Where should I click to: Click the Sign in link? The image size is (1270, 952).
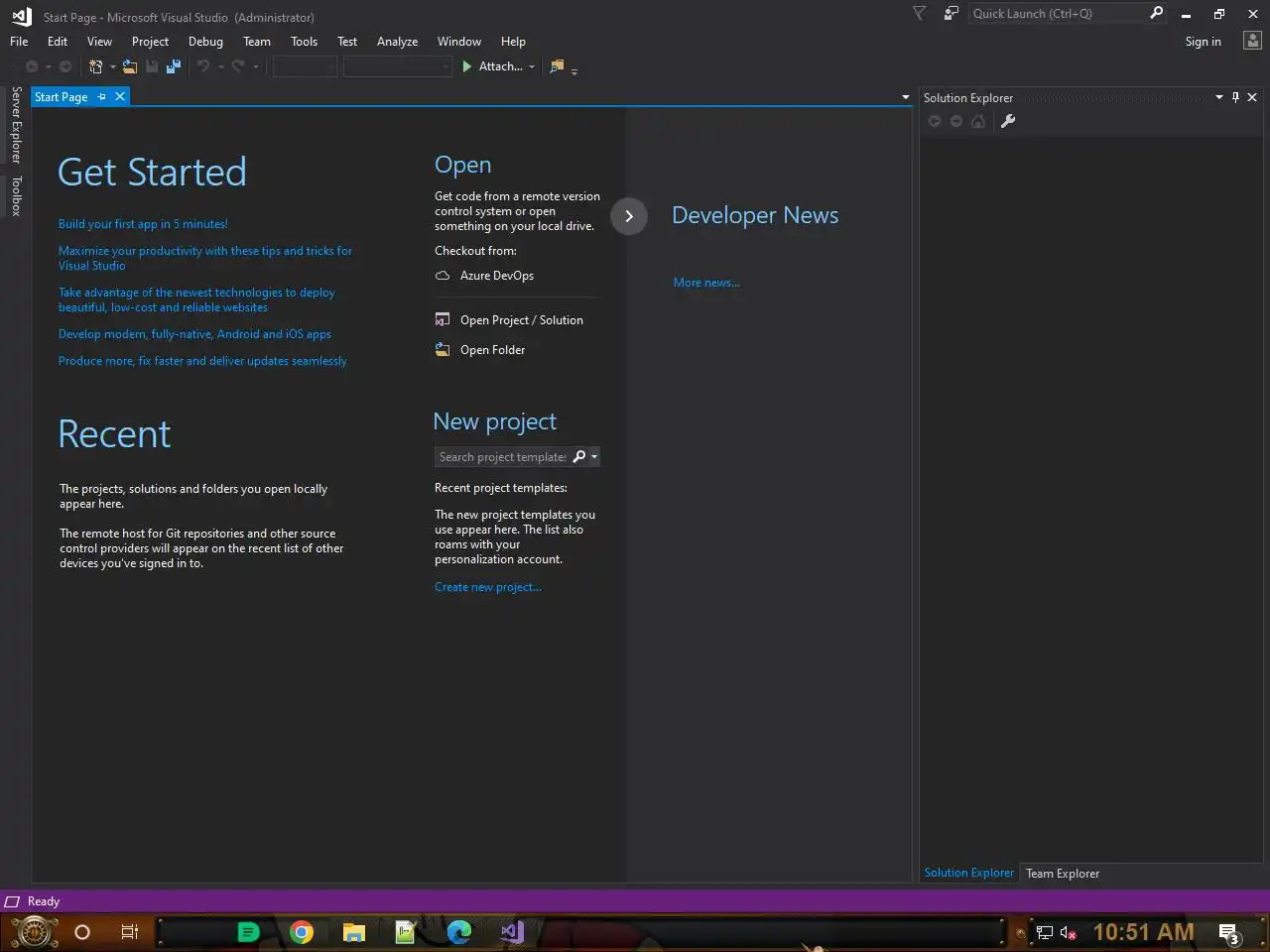[1203, 42]
